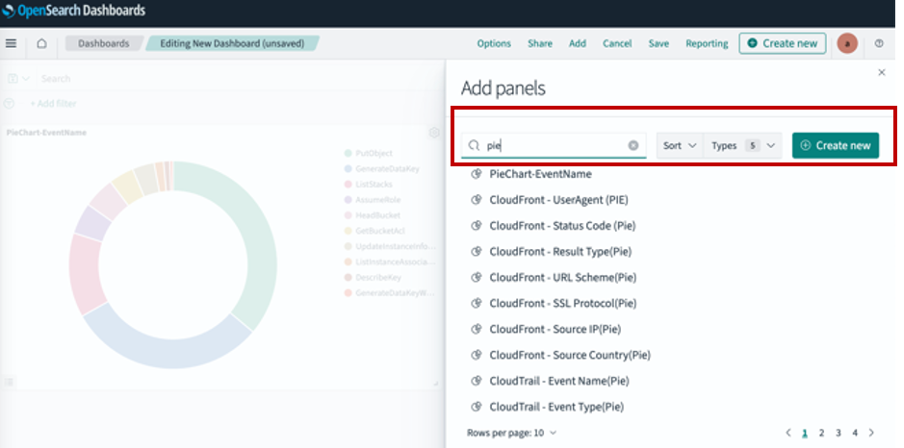Viewport: 904px width, 448px height.
Task: Click the pie icon beside CloudFront - Source Country(Pie)
Action: pyautogui.click(x=476, y=355)
